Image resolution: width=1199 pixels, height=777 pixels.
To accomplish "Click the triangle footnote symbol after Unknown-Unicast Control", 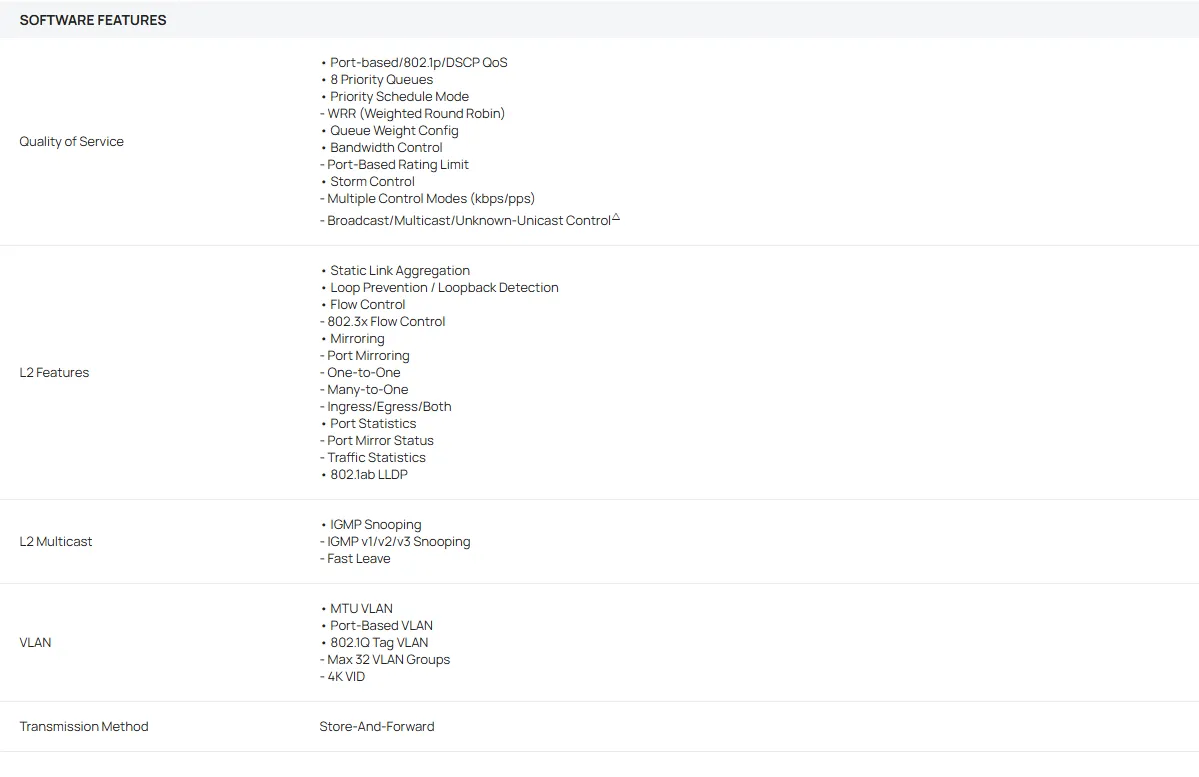I will (x=616, y=217).
